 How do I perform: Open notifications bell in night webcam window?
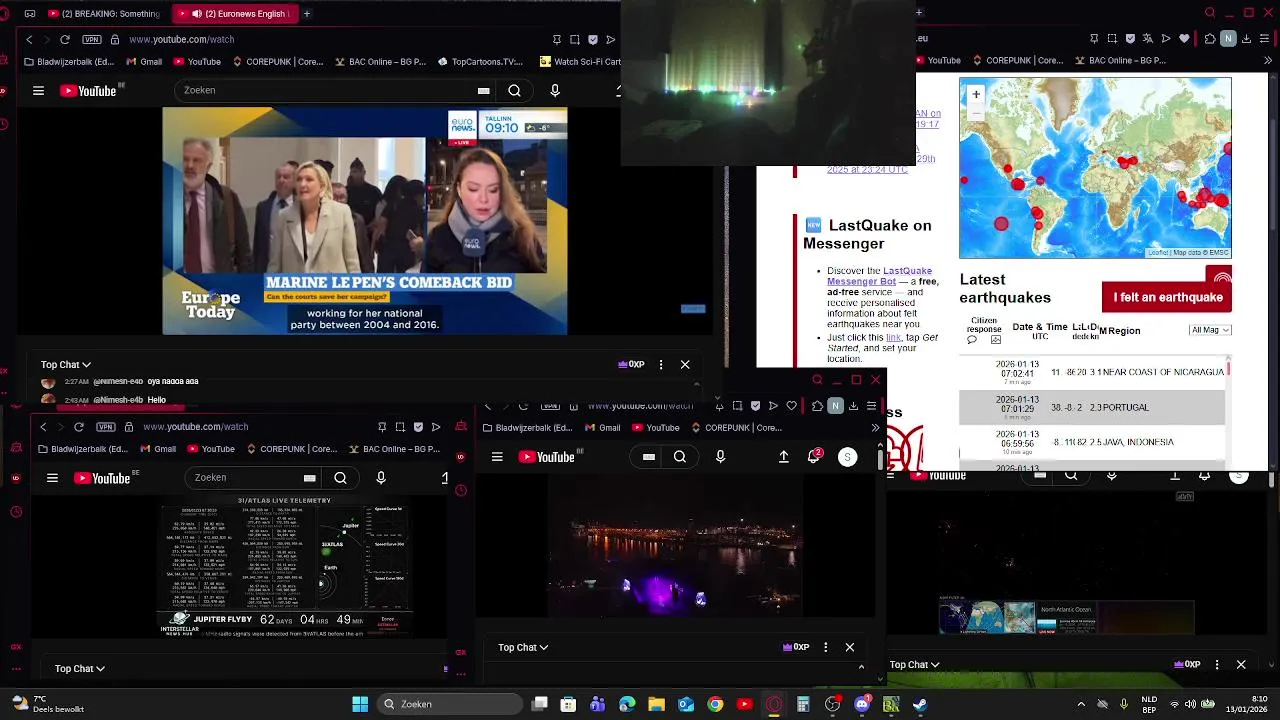pyautogui.click(x=814, y=456)
